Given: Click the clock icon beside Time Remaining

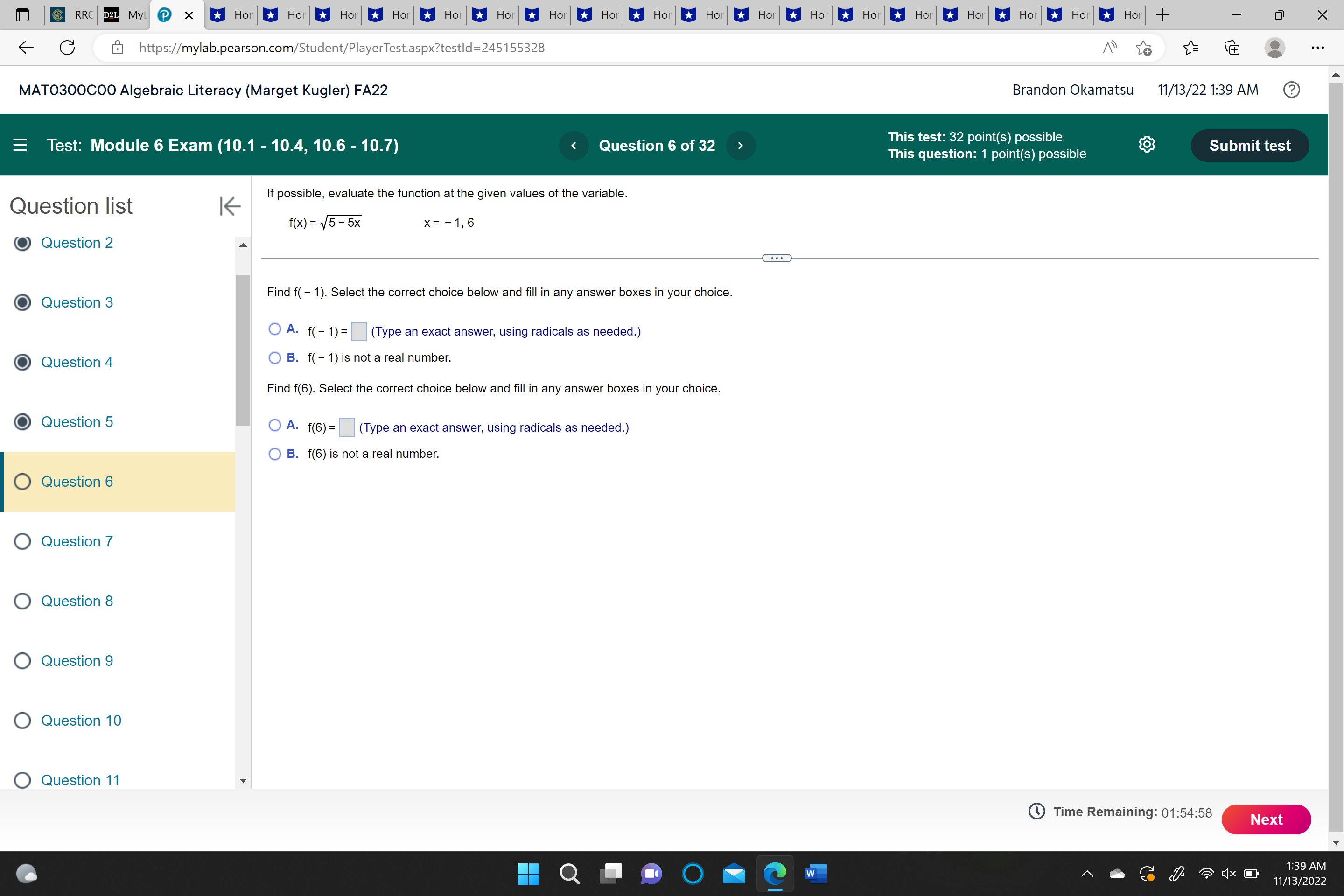Looking at the screenshot, I should (x=1037, y=812).
